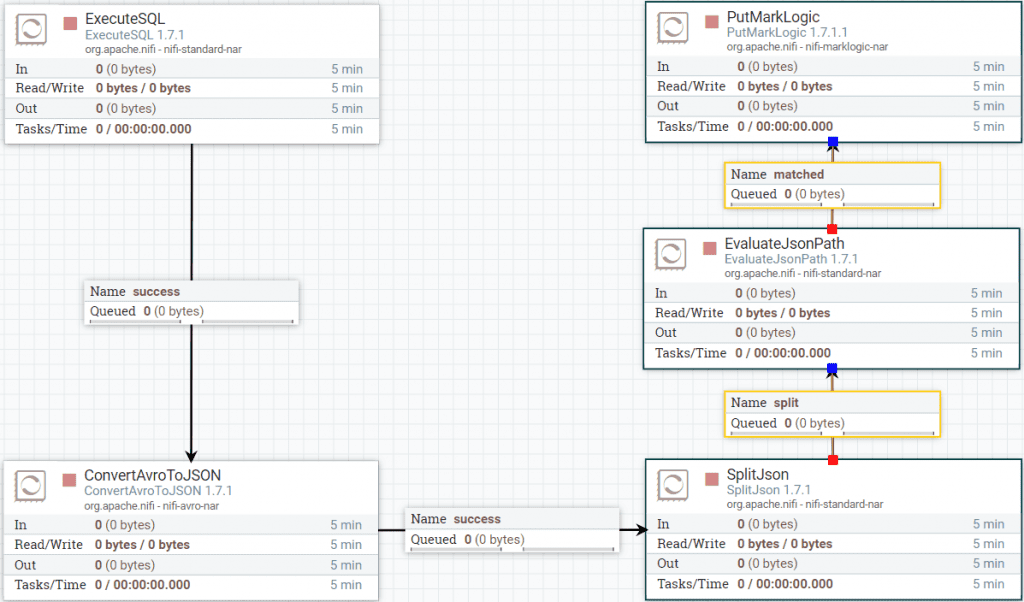
Task: Click ConvertAvroToJSON Tasks/Time stats row
Action: (190, 585)
